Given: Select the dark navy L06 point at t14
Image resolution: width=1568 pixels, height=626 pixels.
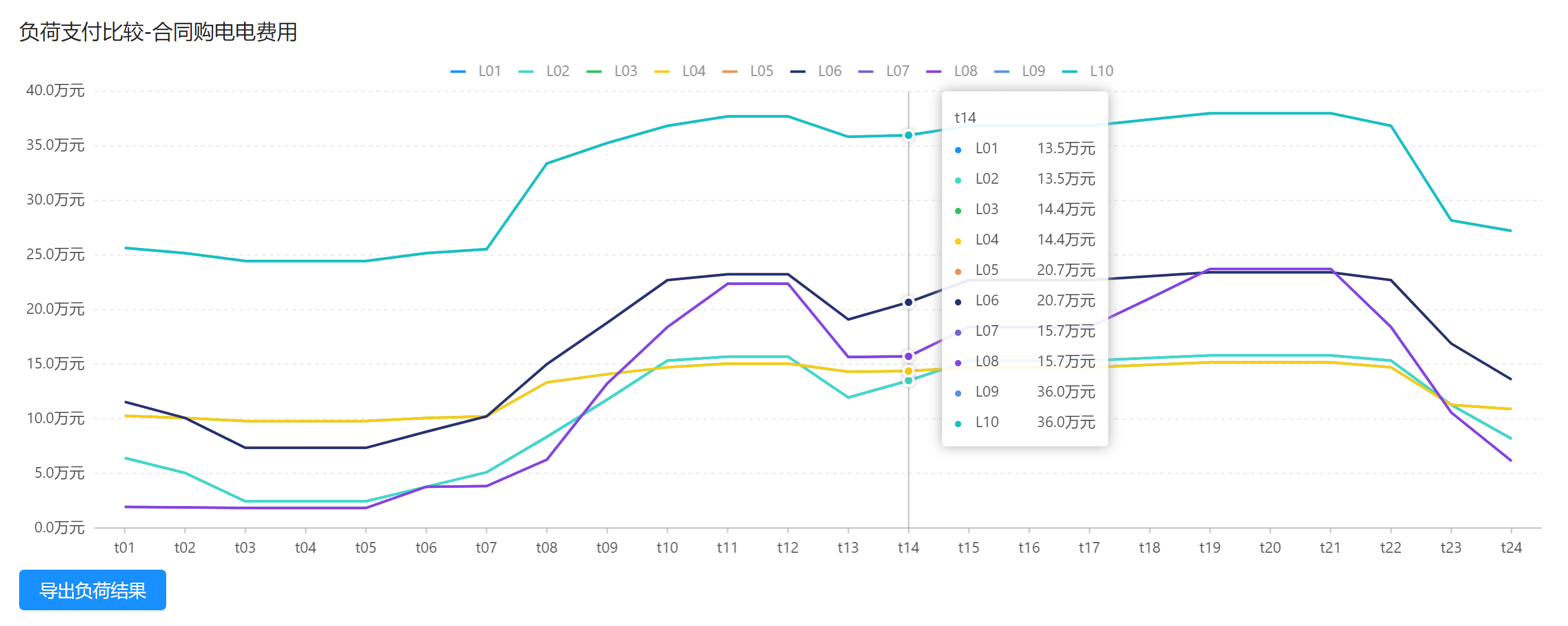Looking at the screenshot, I should tap(908, 302).
